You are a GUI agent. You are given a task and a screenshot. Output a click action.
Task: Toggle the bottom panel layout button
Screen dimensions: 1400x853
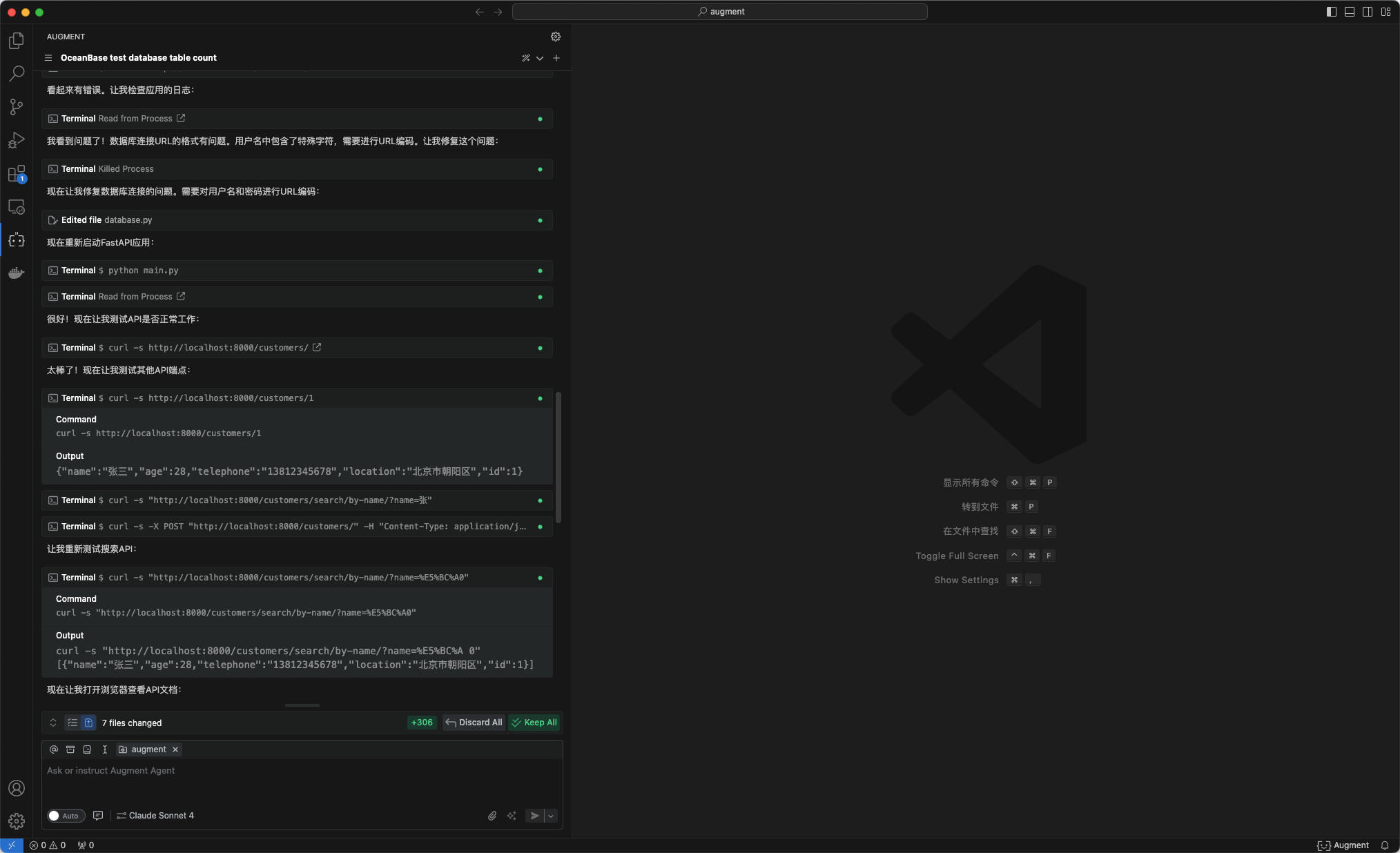coord(1350,12)
